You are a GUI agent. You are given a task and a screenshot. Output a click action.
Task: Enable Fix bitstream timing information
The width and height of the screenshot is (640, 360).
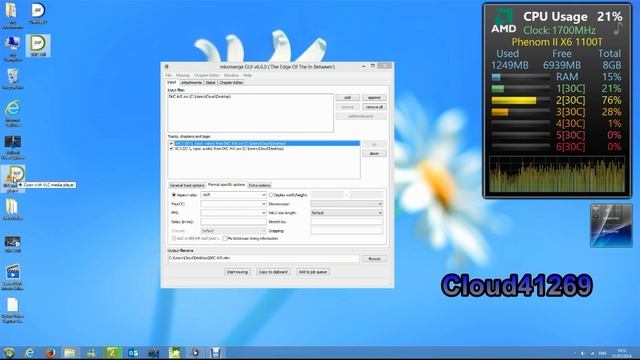coord(224,238)
